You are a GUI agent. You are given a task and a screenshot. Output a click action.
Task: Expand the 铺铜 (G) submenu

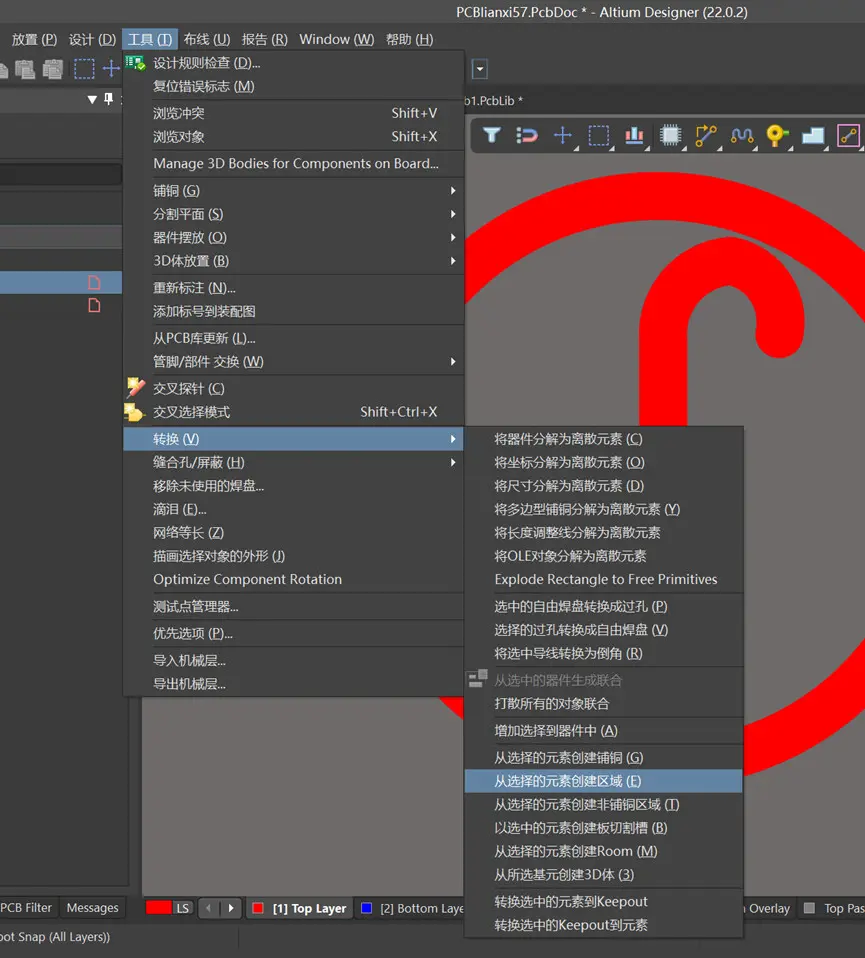[453, 191]
